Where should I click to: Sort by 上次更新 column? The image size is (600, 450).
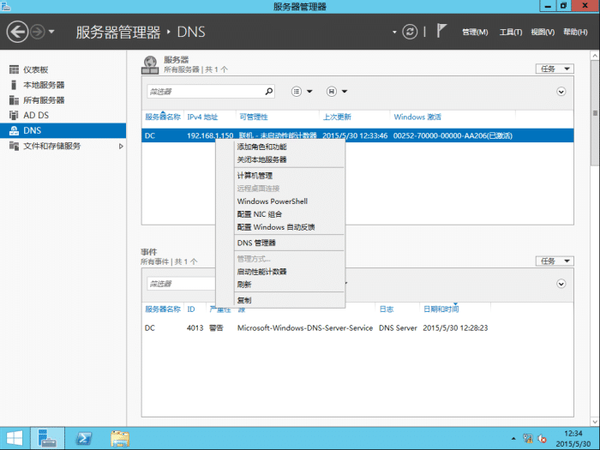click(x=337, y=117)
